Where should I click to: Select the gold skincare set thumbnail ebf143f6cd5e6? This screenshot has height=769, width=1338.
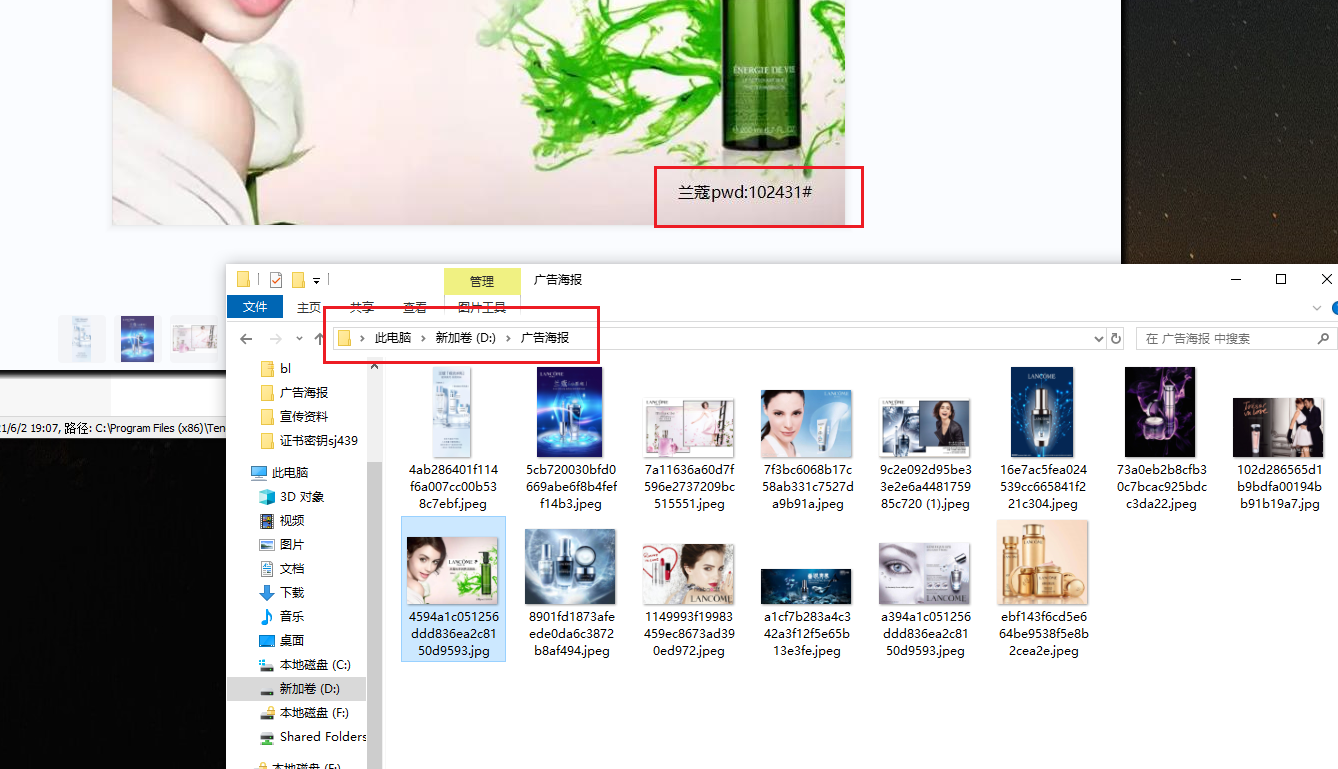point(1042,590)
